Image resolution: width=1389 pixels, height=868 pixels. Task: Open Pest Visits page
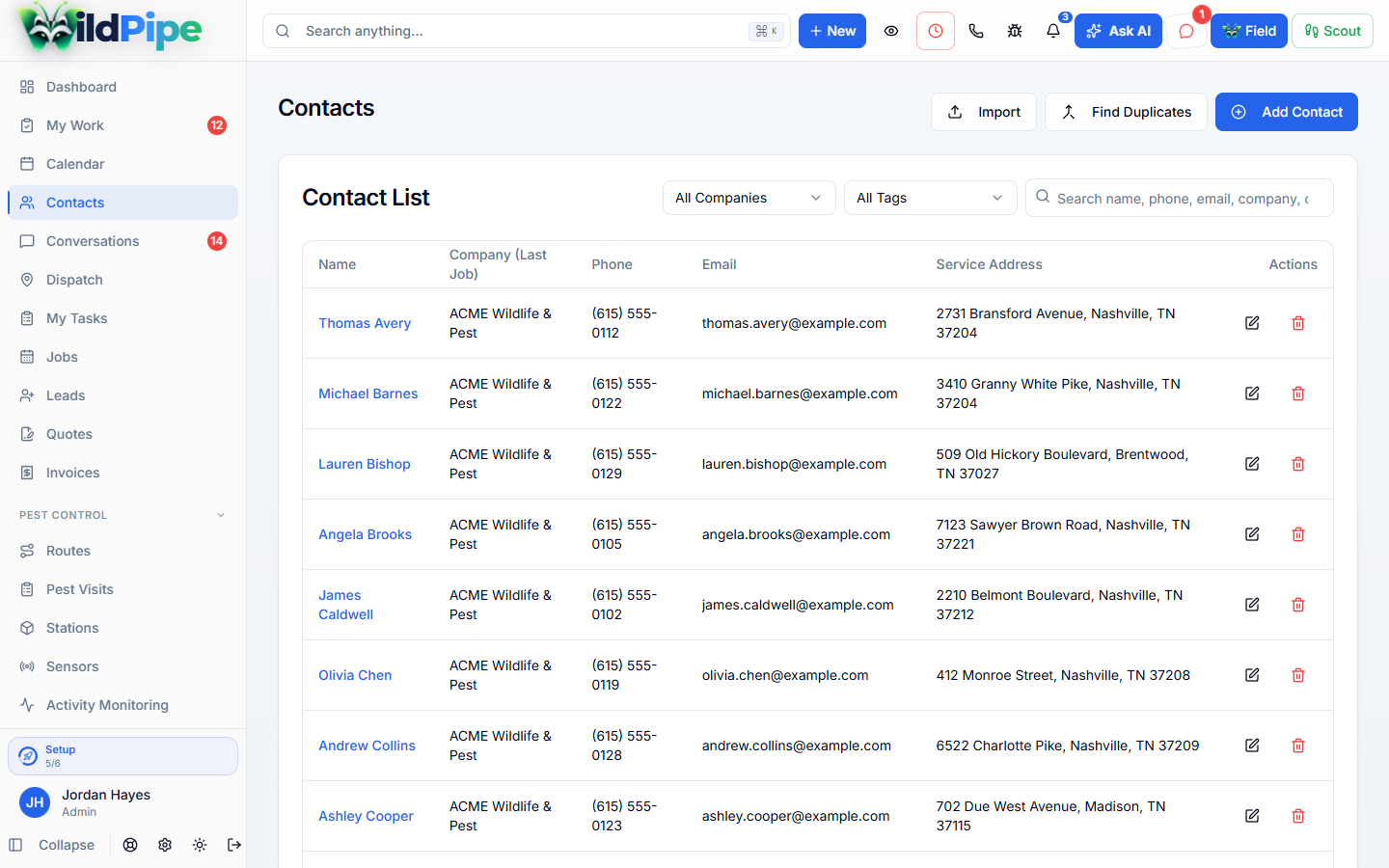pos(123,589)
